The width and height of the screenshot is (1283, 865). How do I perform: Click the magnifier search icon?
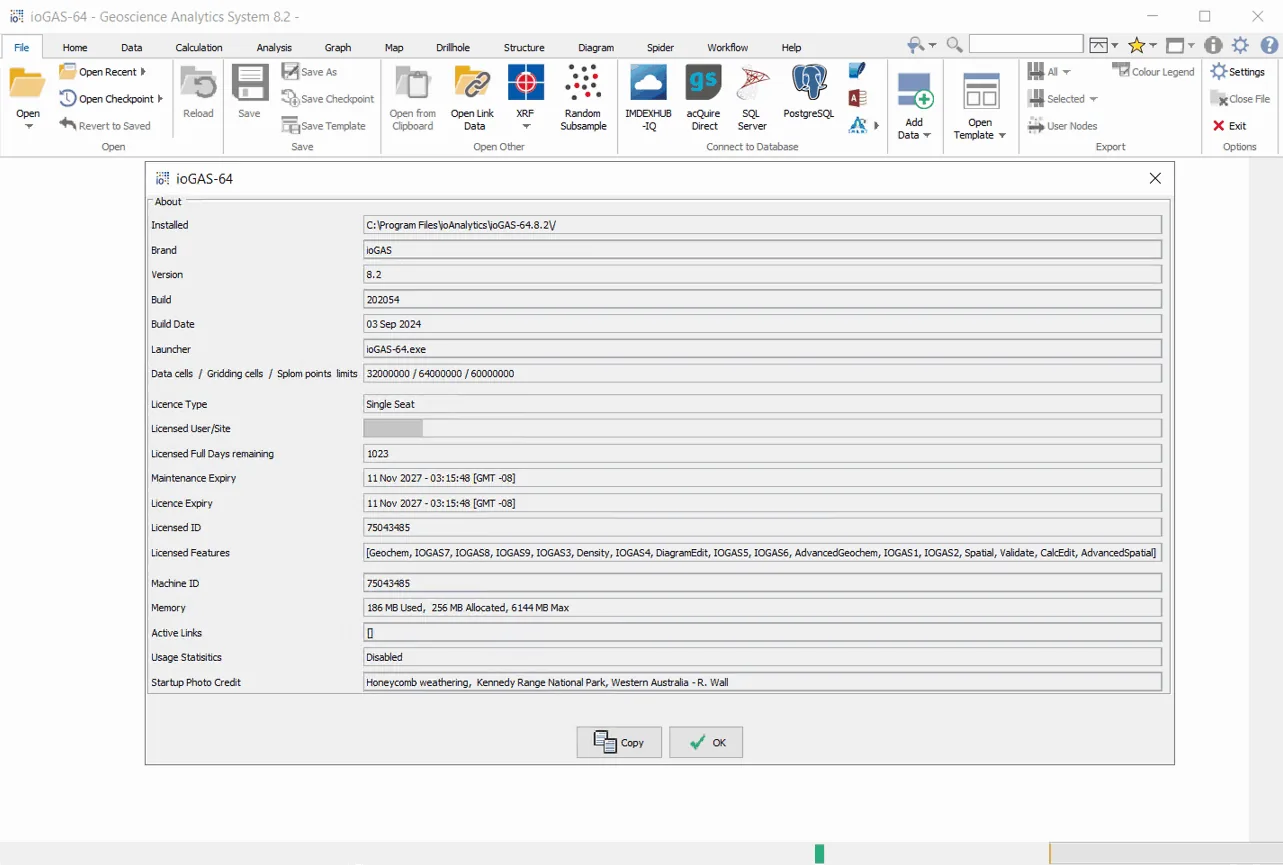[x=954, y=45]
